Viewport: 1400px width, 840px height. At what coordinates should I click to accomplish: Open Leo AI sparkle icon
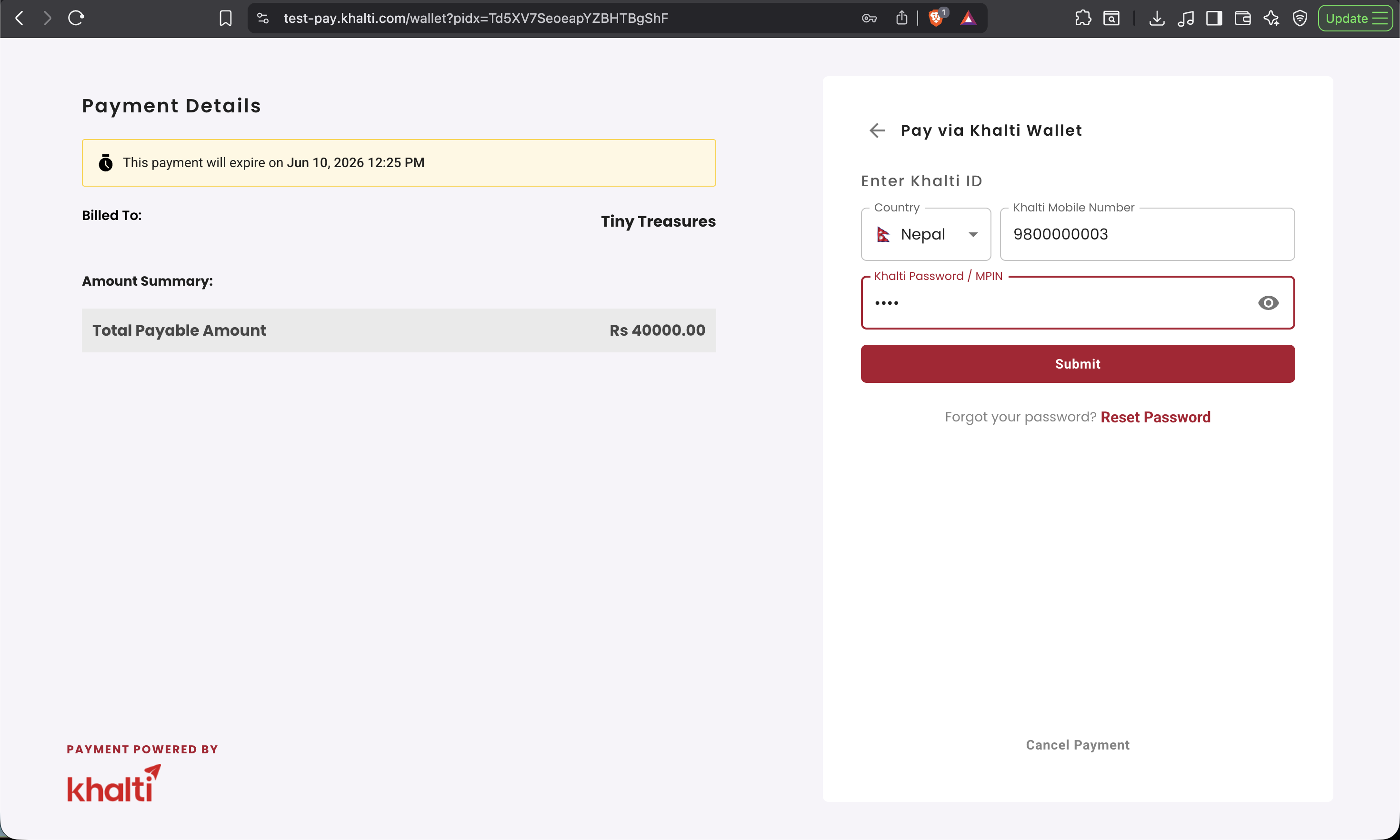[x=1271, y=18]
